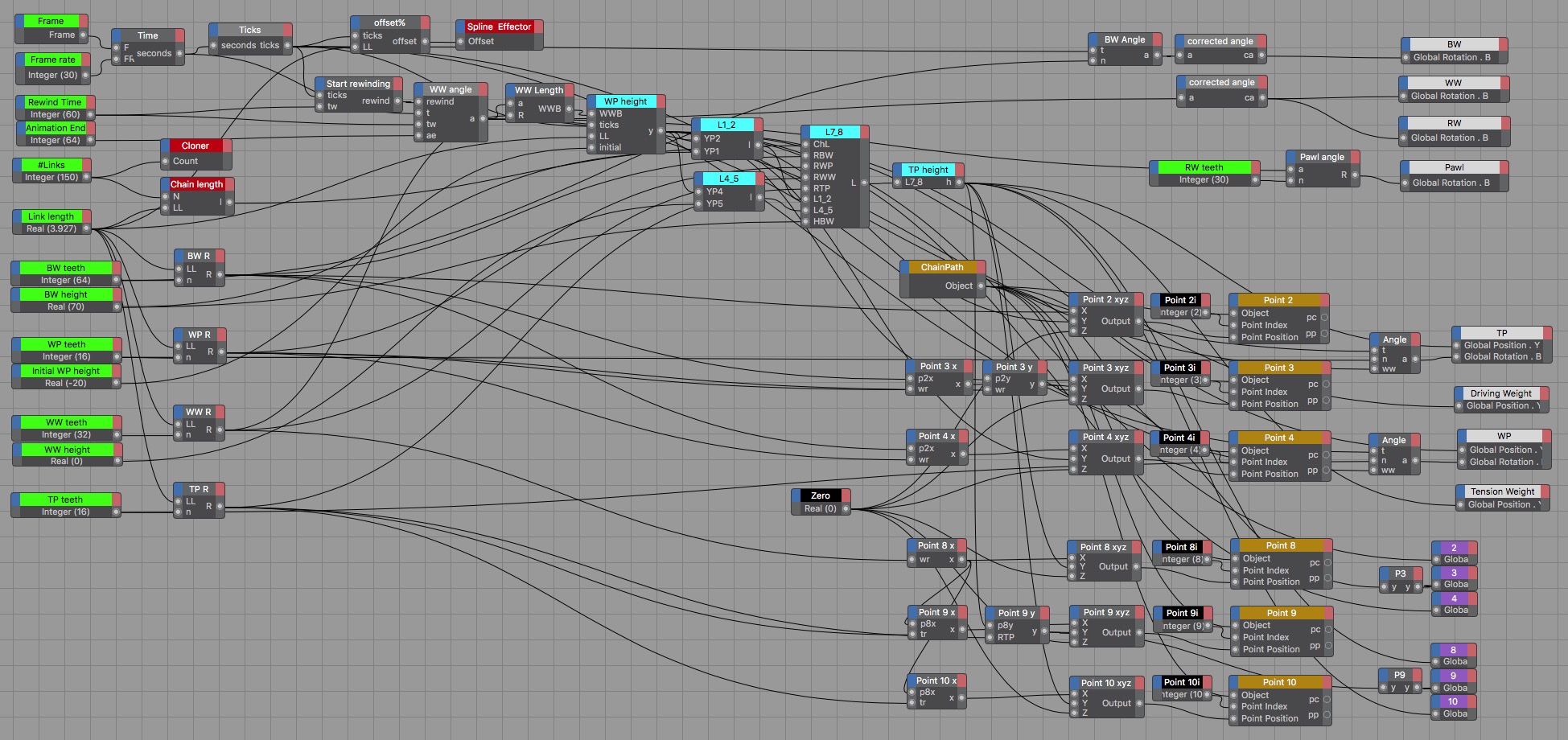Select the P9 node title
Screen dimensions: 1568x740
tap(1399, 675)
